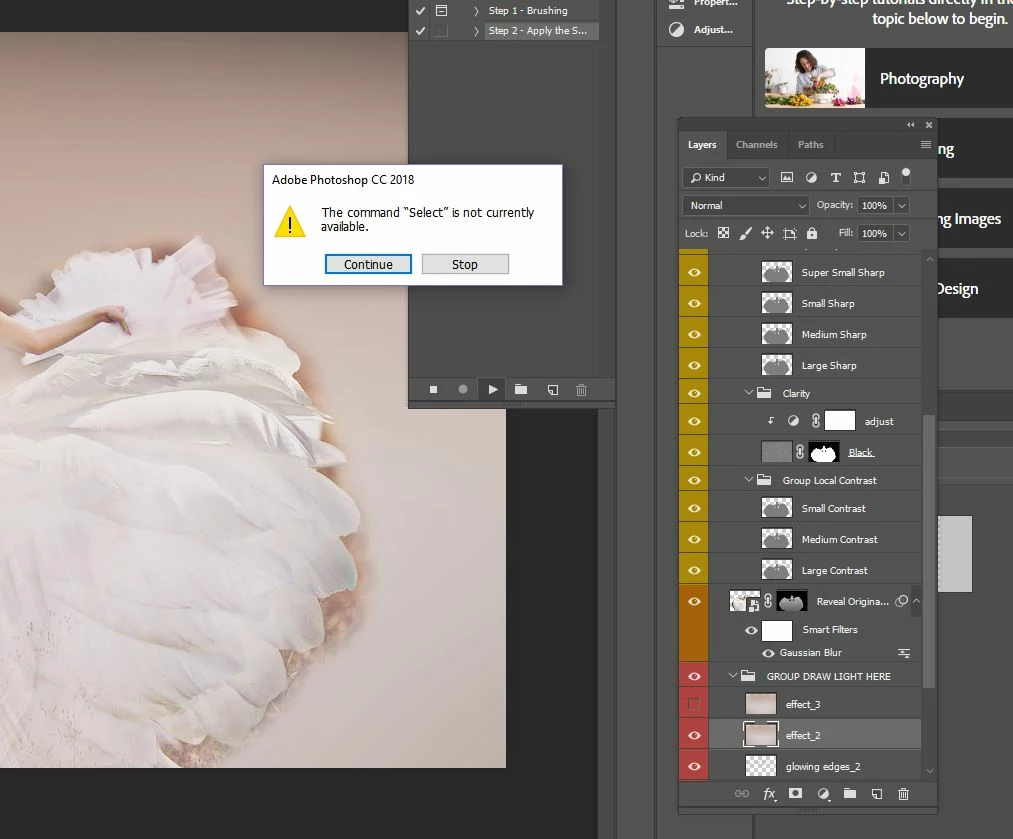Click Continue in the Photoshop warning dialog
This screenshot has height=839, width=1013.
(368, 264)
